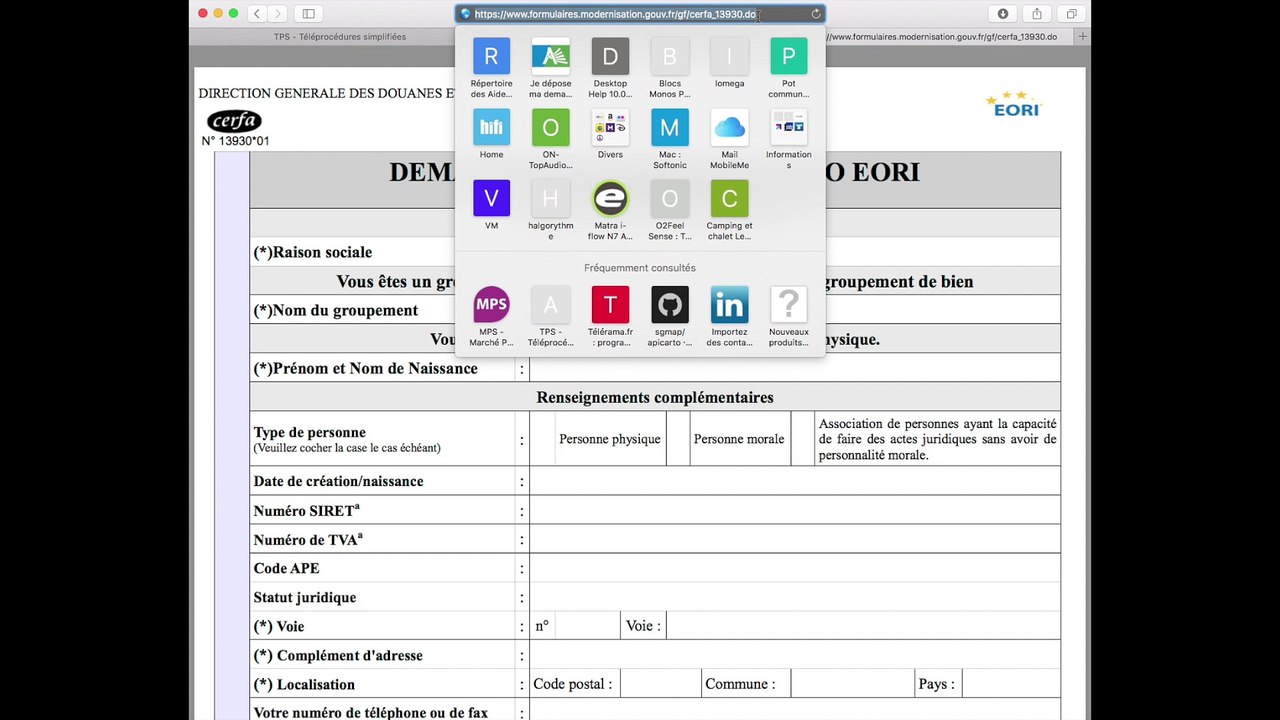Click the Numéro de TVA field
This screenshot has width=1280, height=720.
click(794, 539)
